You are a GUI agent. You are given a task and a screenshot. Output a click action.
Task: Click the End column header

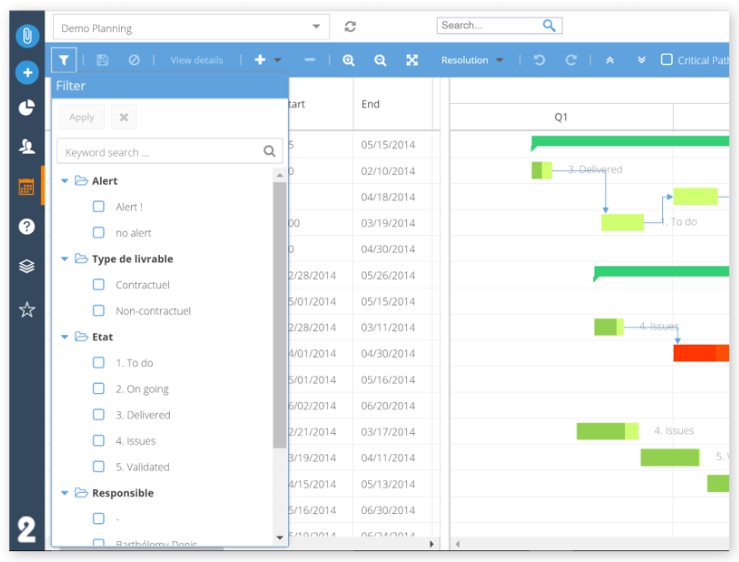tap(371, 104)
